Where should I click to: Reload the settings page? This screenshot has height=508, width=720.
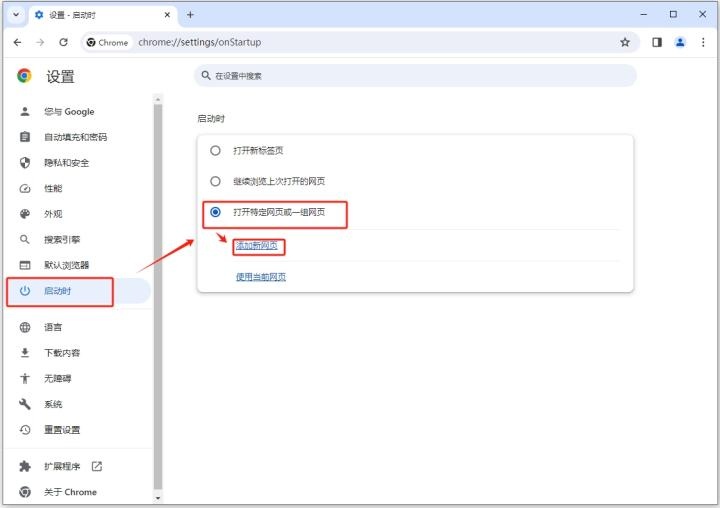pyautogui.click(x=63, y=42)
